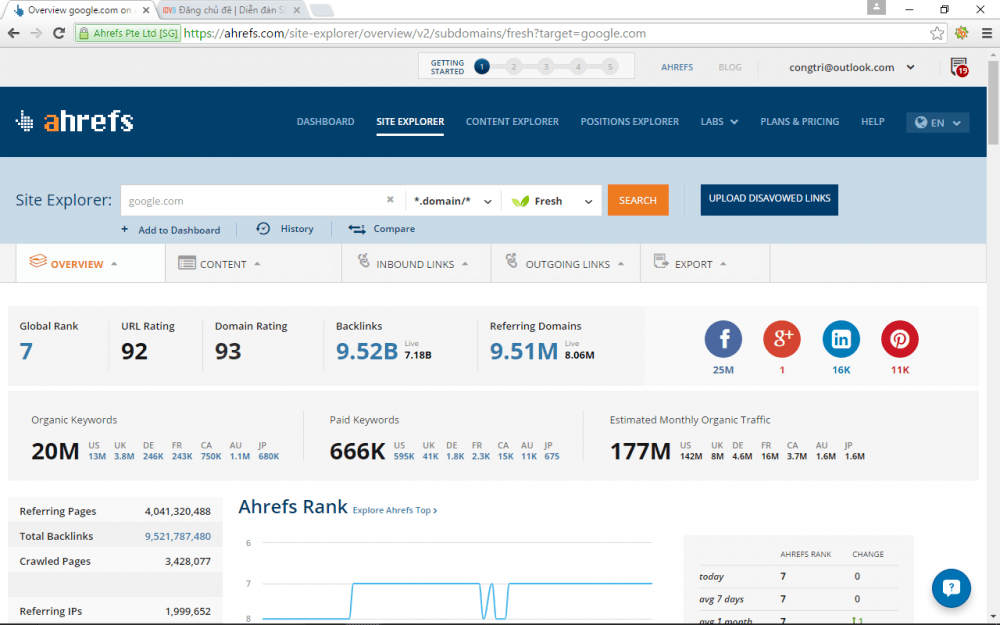Image resolution: width=1000 pixels, height=625 pixels.
Task: Click the Crawled Pages 3,428,077 row
Action: click(x=115, y=561)
